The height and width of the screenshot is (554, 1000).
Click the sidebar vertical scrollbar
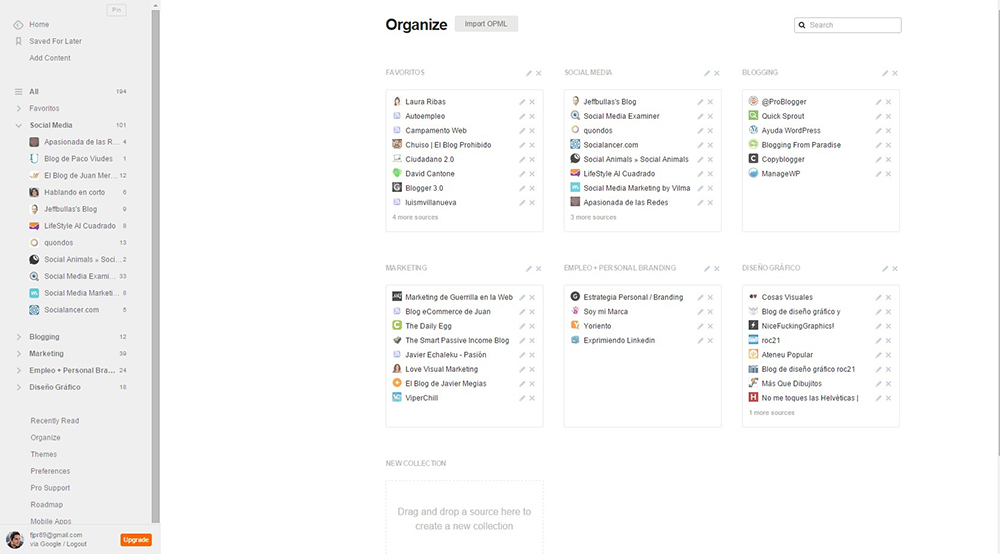pos(155,260)
